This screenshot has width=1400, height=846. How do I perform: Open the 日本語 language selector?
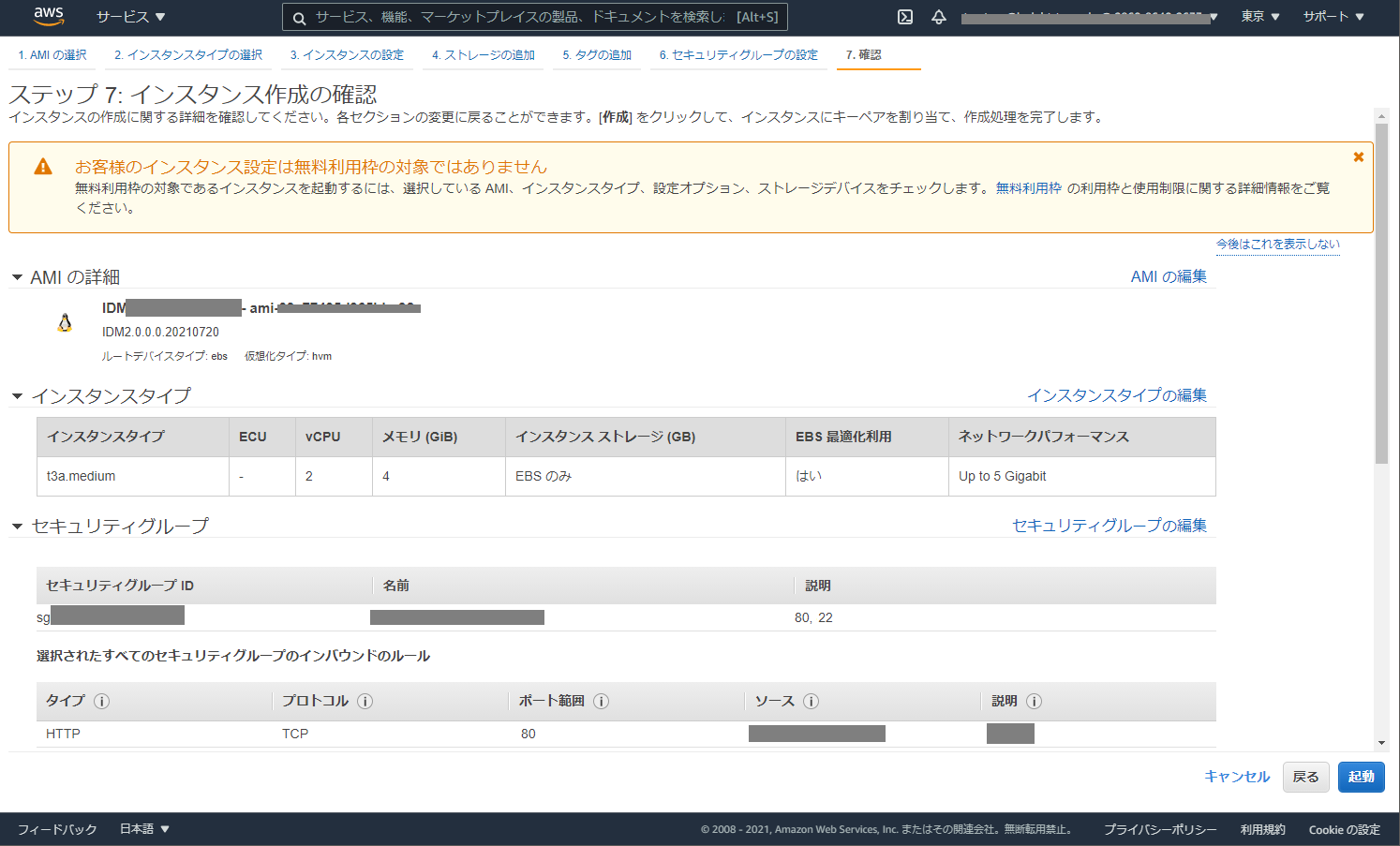tap(144, 829)
